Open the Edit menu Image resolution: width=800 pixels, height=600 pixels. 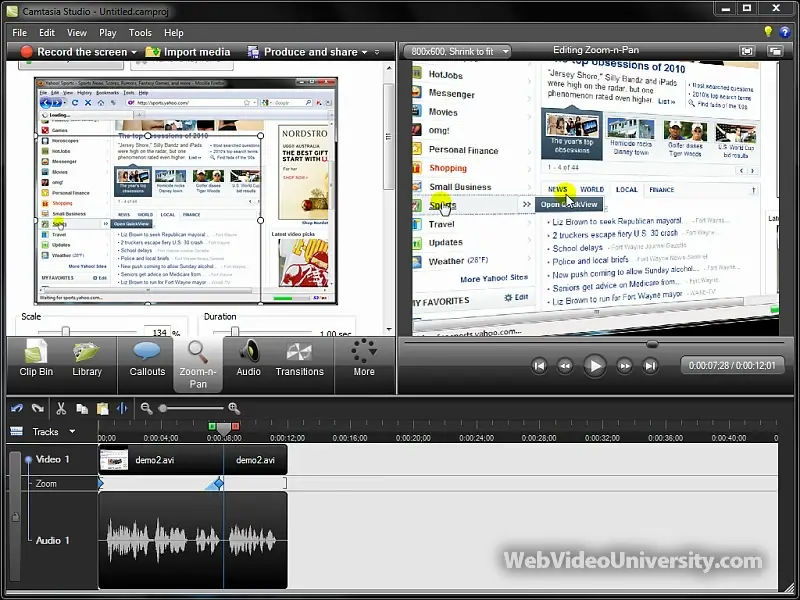(x=47, y=33)
